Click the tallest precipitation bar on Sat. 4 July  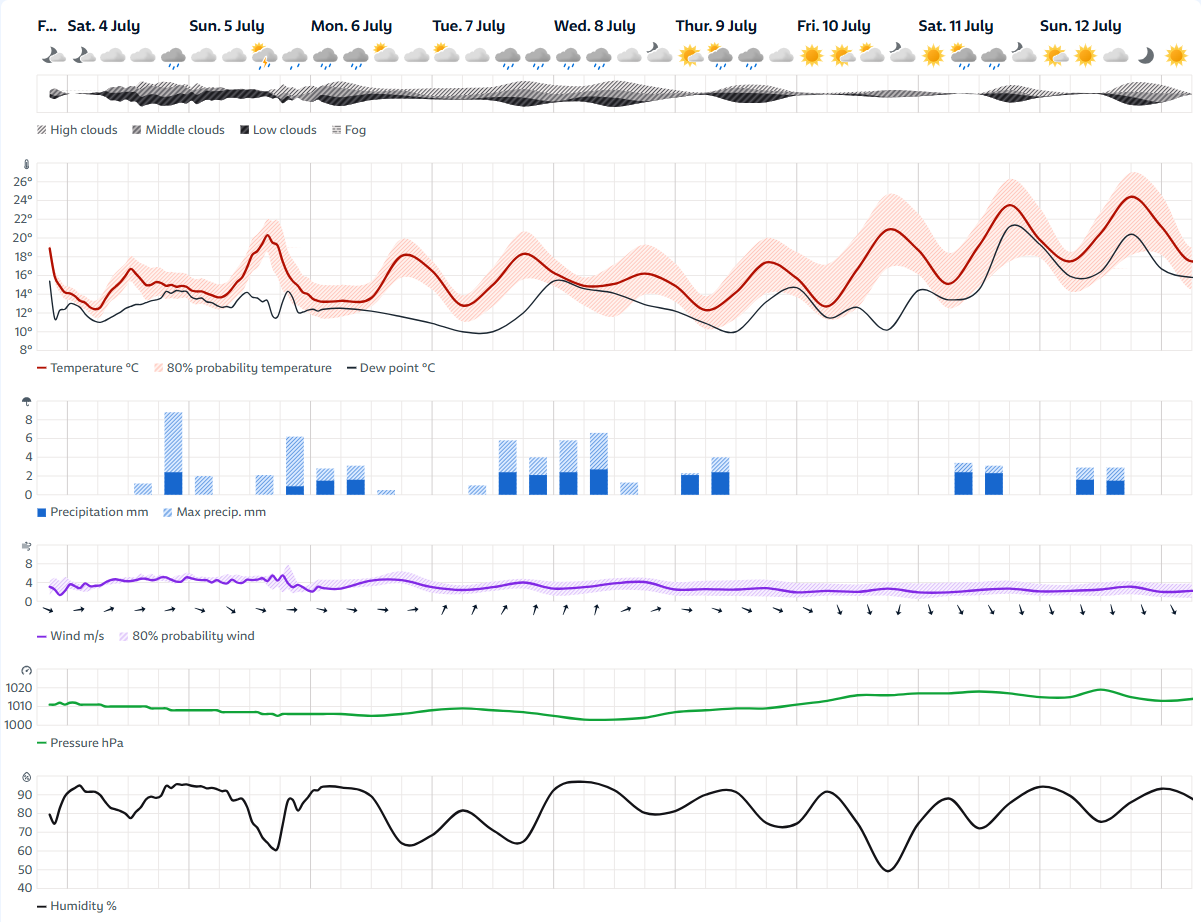[173, 453]
